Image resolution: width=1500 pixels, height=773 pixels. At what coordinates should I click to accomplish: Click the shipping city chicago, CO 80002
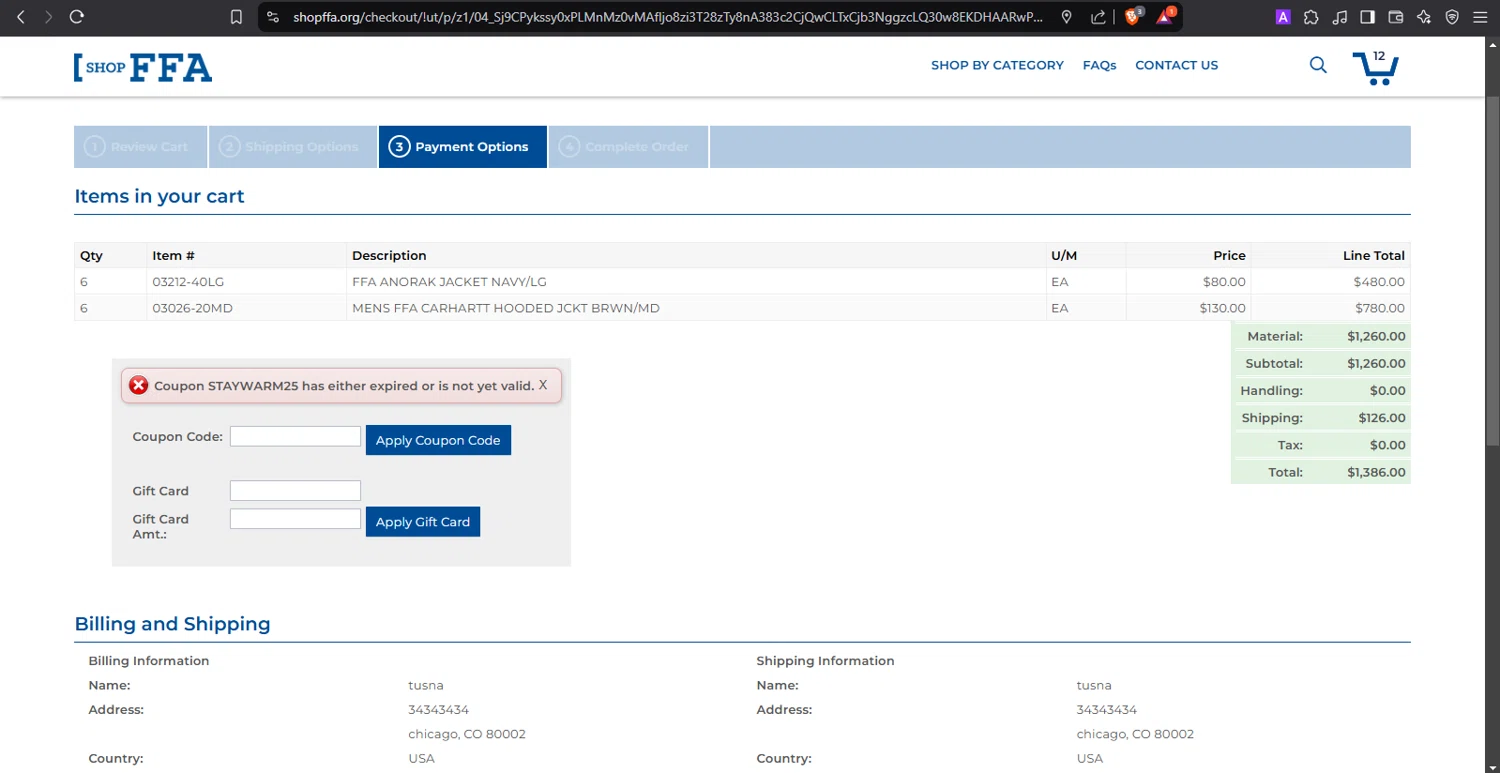[1135, 734]
